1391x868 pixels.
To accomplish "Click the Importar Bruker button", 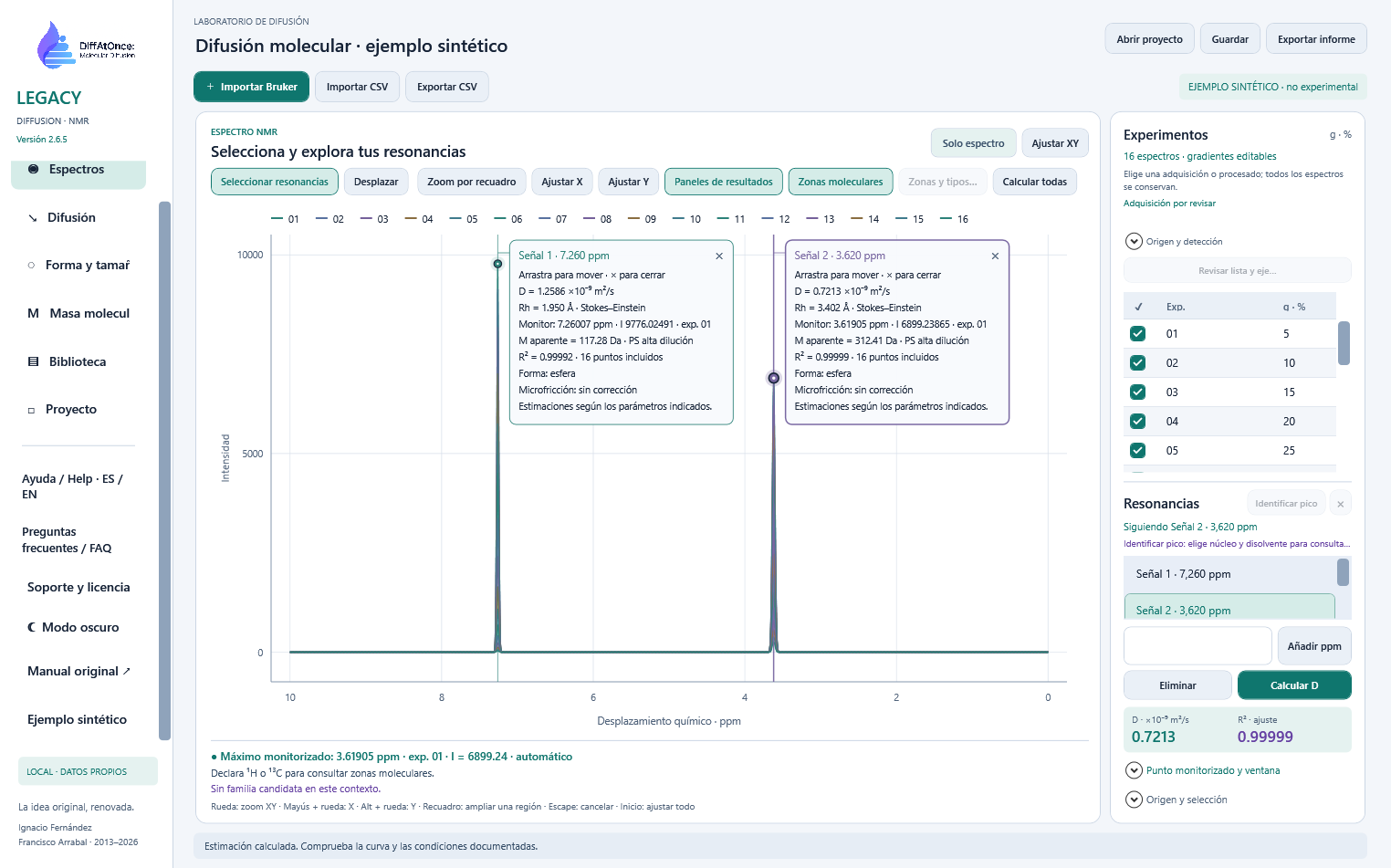I will pos(251,87).
